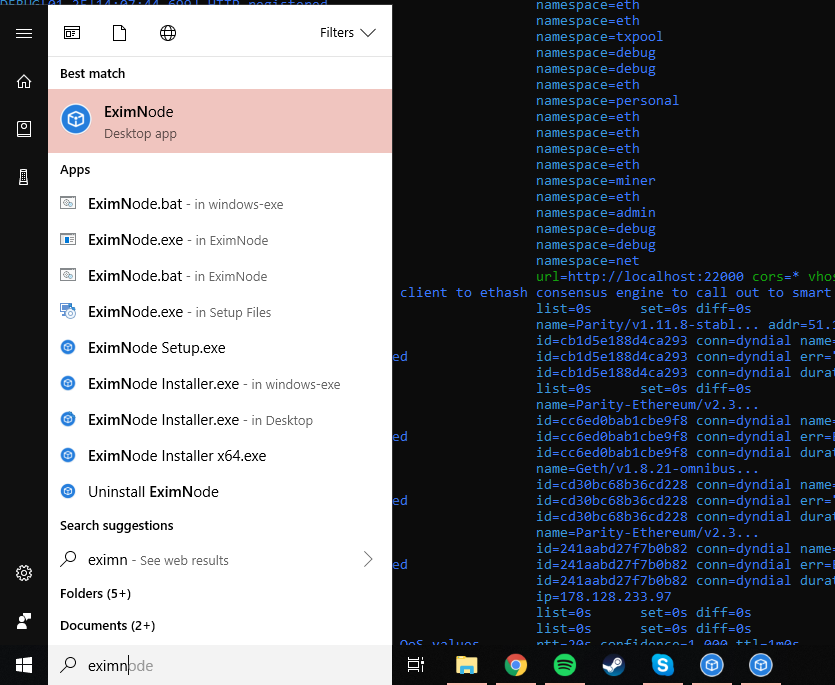Screen dimensions: 835x685
Task: Open EximNode Installer x64.exe result
Action: pos(220,456)
